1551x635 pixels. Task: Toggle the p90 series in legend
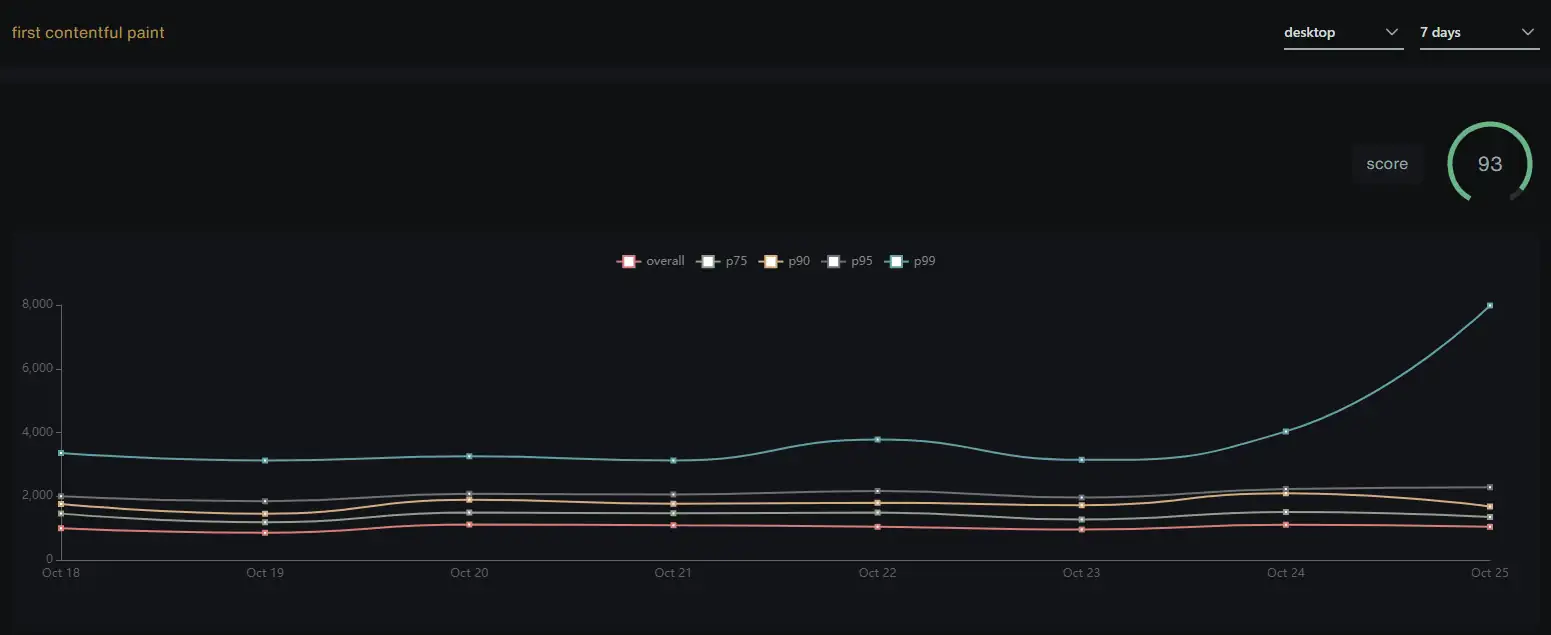tap(785, 261)
